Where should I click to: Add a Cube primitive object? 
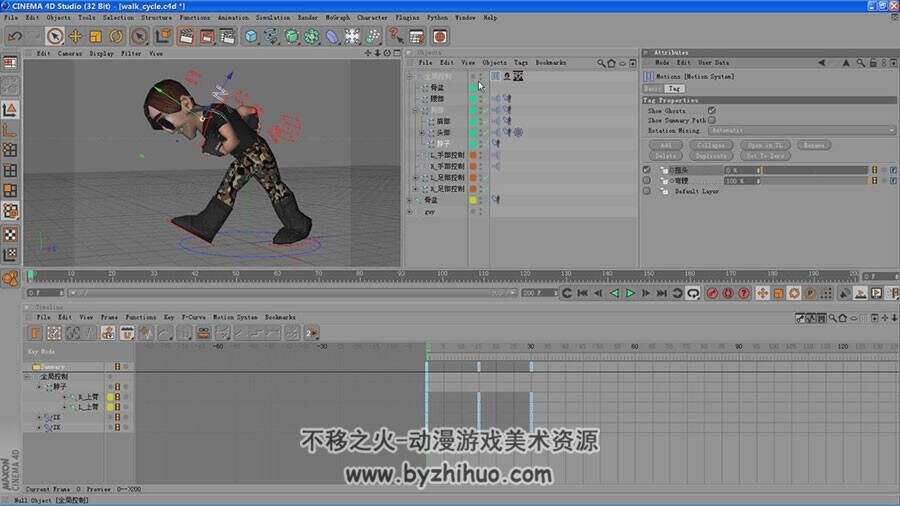[x=251, y=37]
